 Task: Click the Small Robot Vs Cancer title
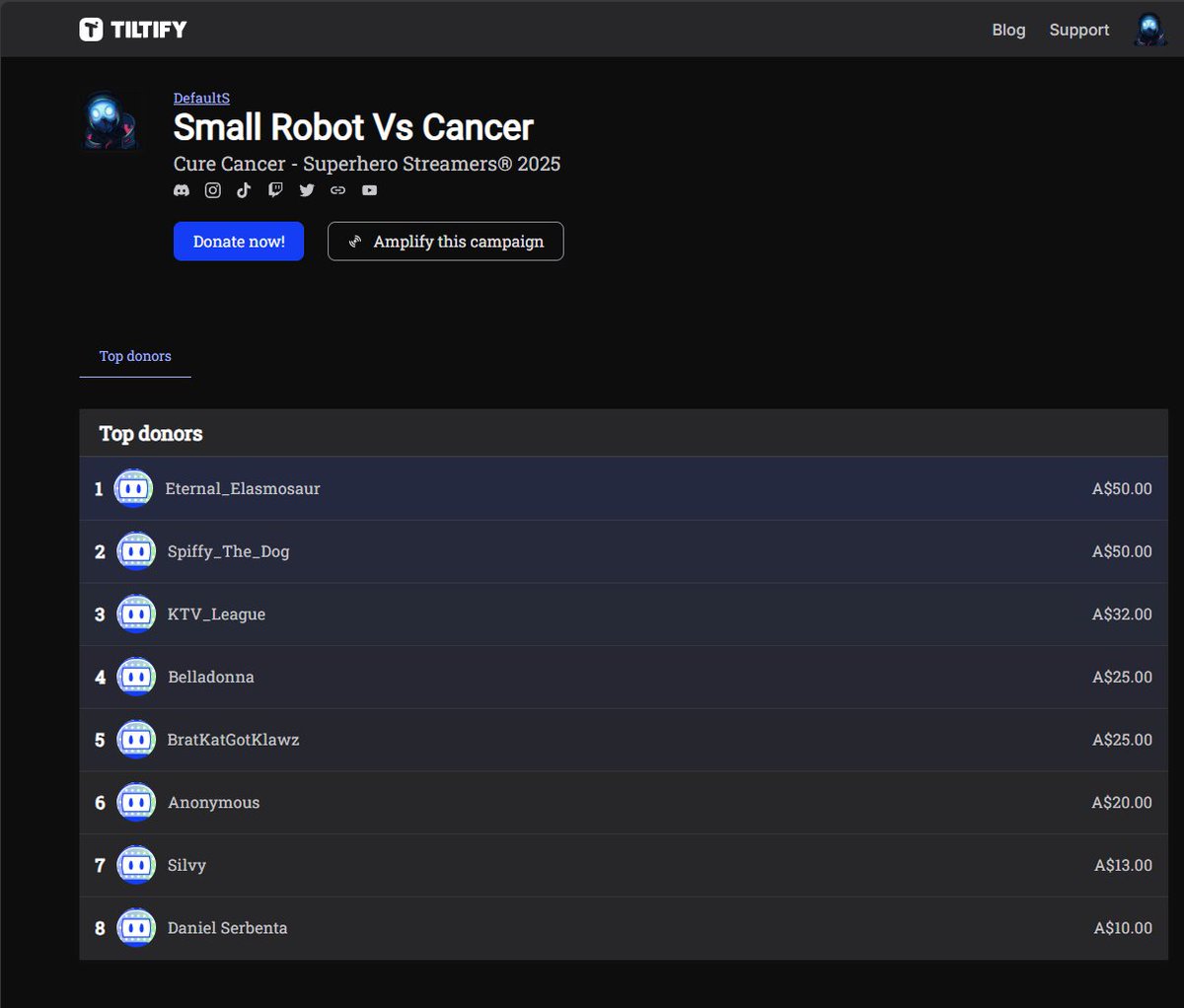pos(353,127)
